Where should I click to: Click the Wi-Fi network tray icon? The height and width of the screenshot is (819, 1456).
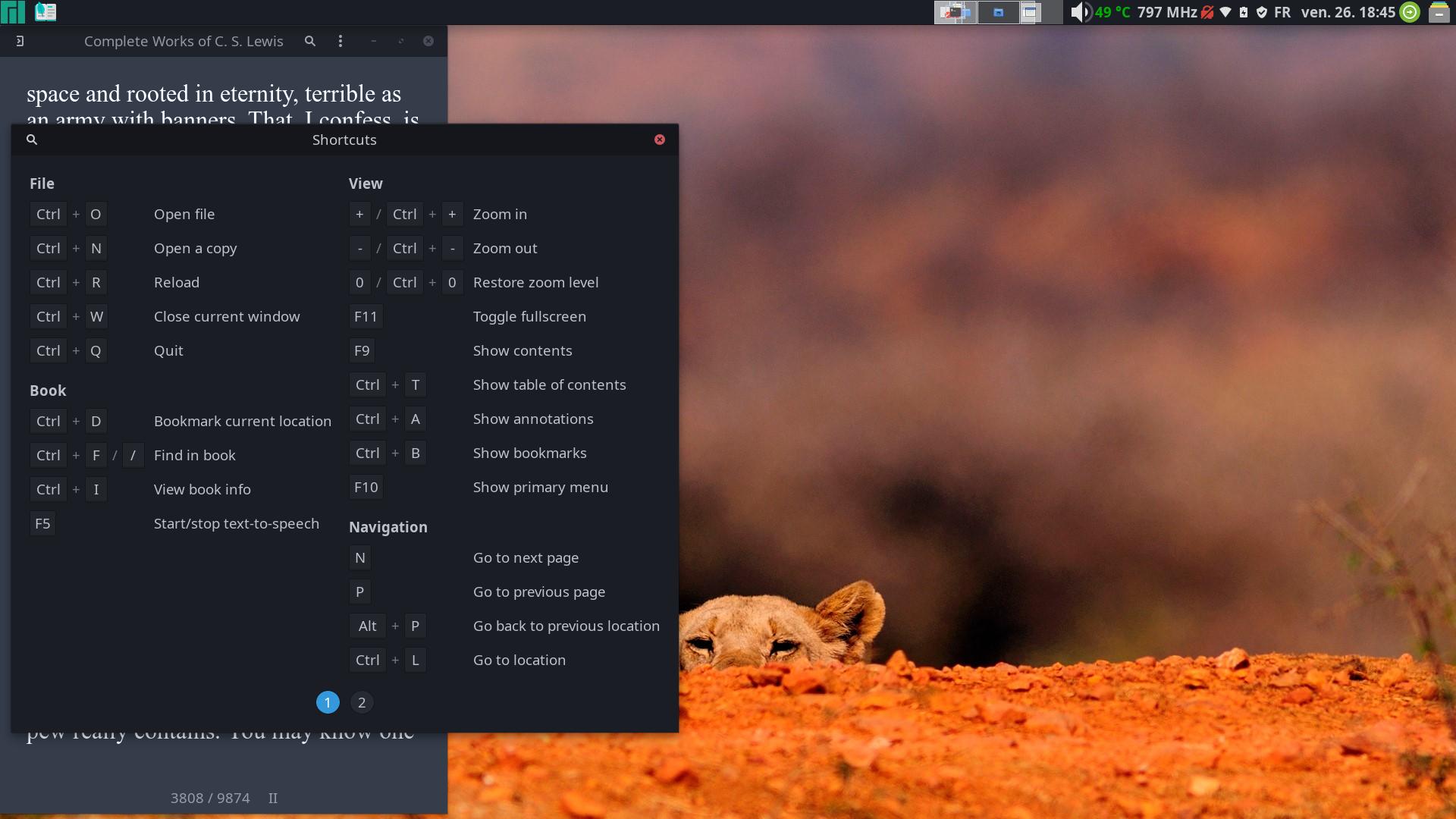click(1225, 12)
